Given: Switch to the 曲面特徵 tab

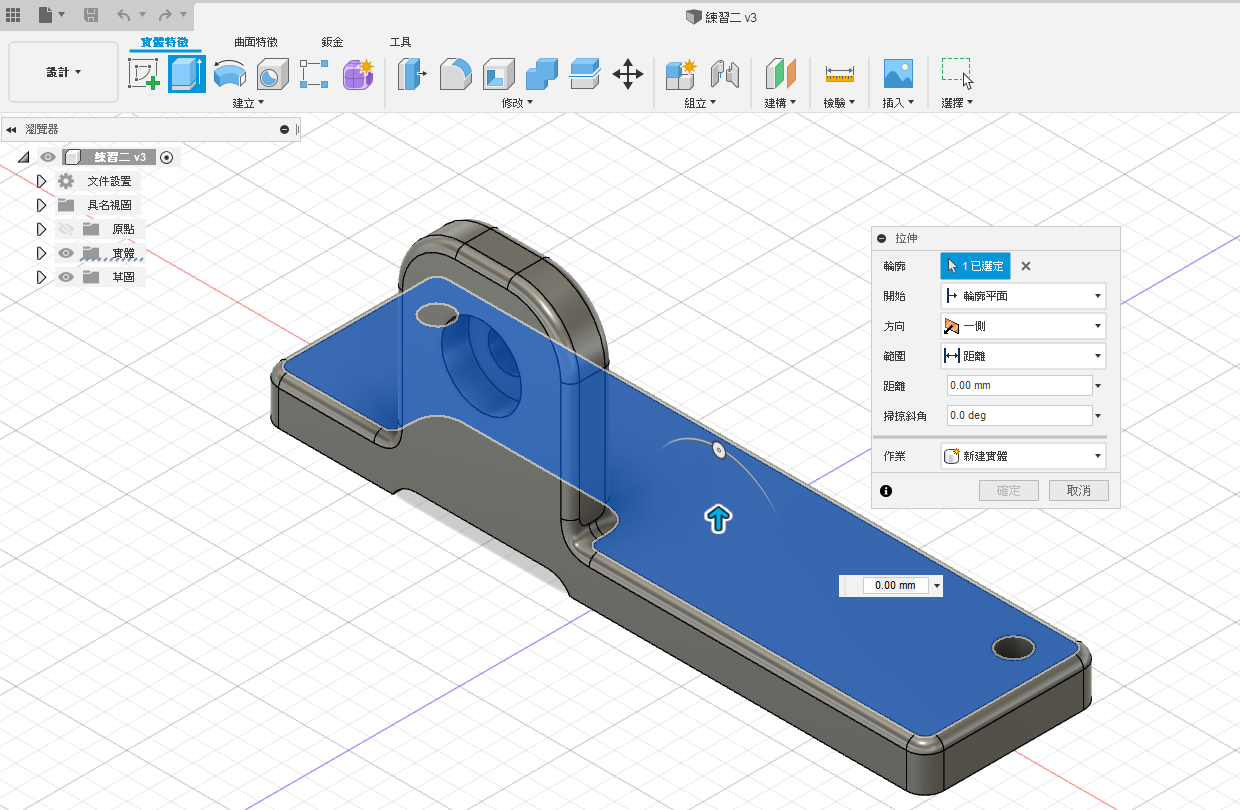Looking at the screenshot, I should (255, 42).
